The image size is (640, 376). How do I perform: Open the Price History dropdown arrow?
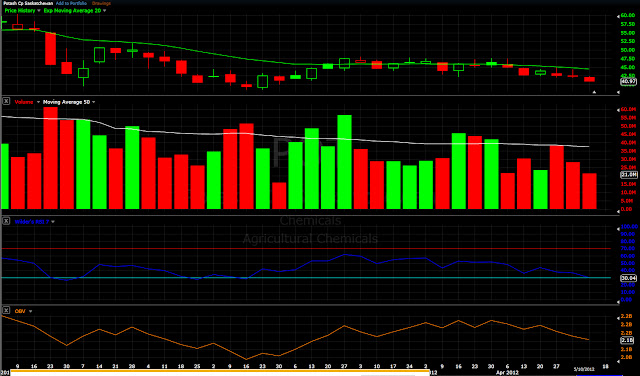click(x=39, y=11)
